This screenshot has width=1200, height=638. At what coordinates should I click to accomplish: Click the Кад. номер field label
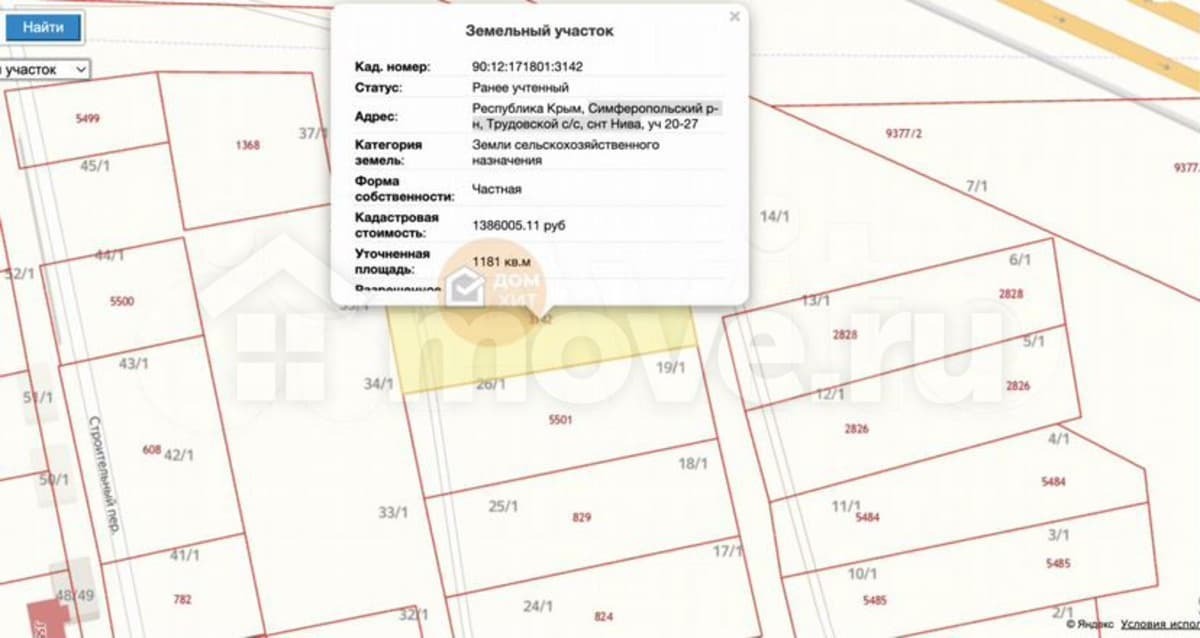392,67
